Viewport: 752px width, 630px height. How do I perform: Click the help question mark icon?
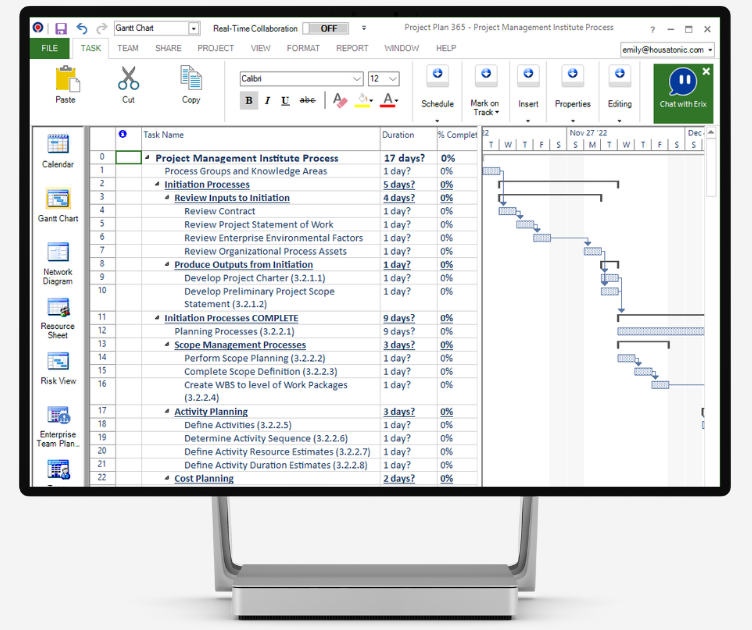(652, 29)
